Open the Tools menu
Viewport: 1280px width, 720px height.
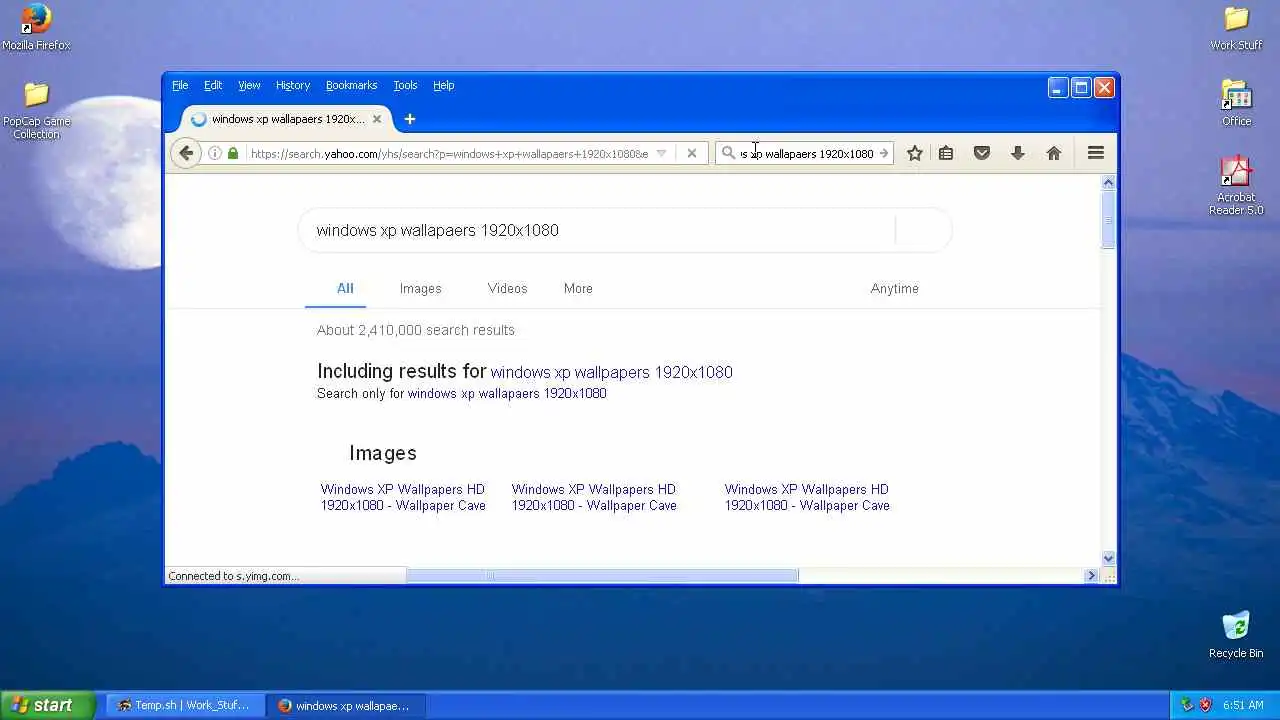pyautogui.click(x=405, y=86)
